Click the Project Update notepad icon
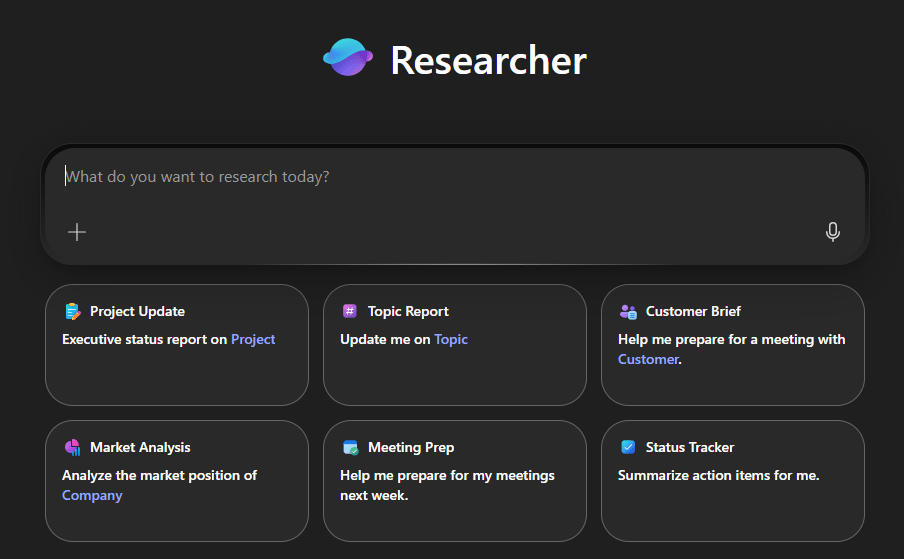 pos(72,311)
